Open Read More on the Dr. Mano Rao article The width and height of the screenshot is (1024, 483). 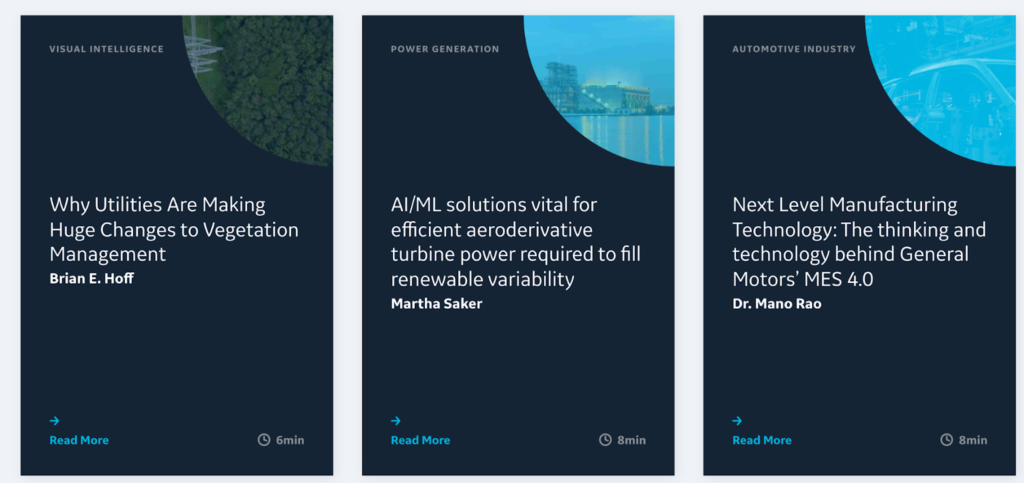pos(762,440)
